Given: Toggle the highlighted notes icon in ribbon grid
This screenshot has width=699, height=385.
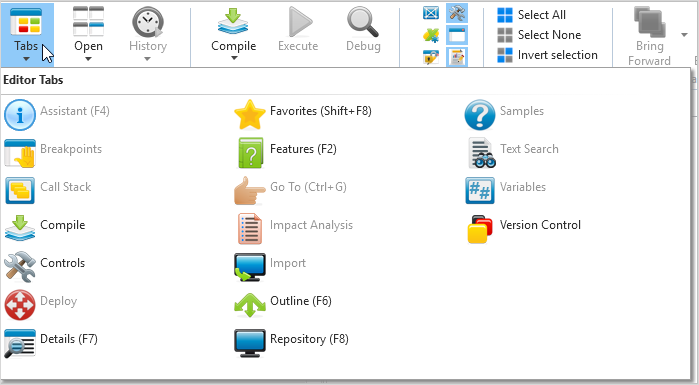Looking at the screenshot, I should pos(457,57).
